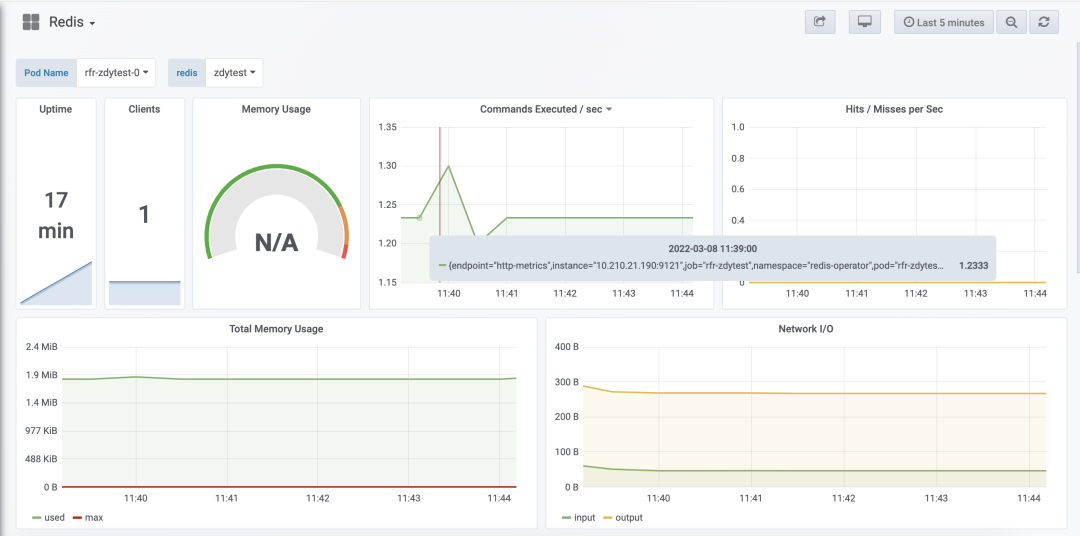The image size is (1080, 536).
Task: Open the Last 5 minutes time picker
Action: 944,22
